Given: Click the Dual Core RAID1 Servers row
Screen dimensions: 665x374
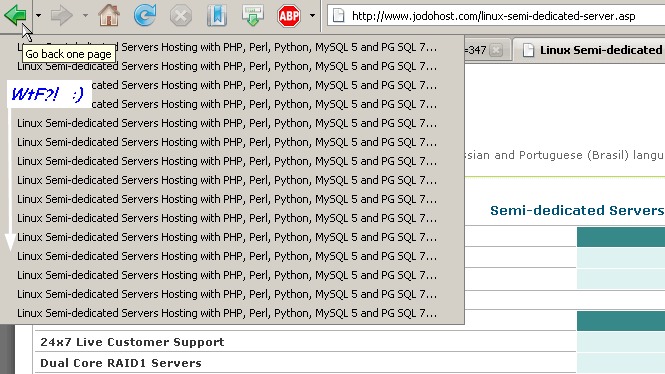Looking at the screenshot, I should [x=305, y=363].
